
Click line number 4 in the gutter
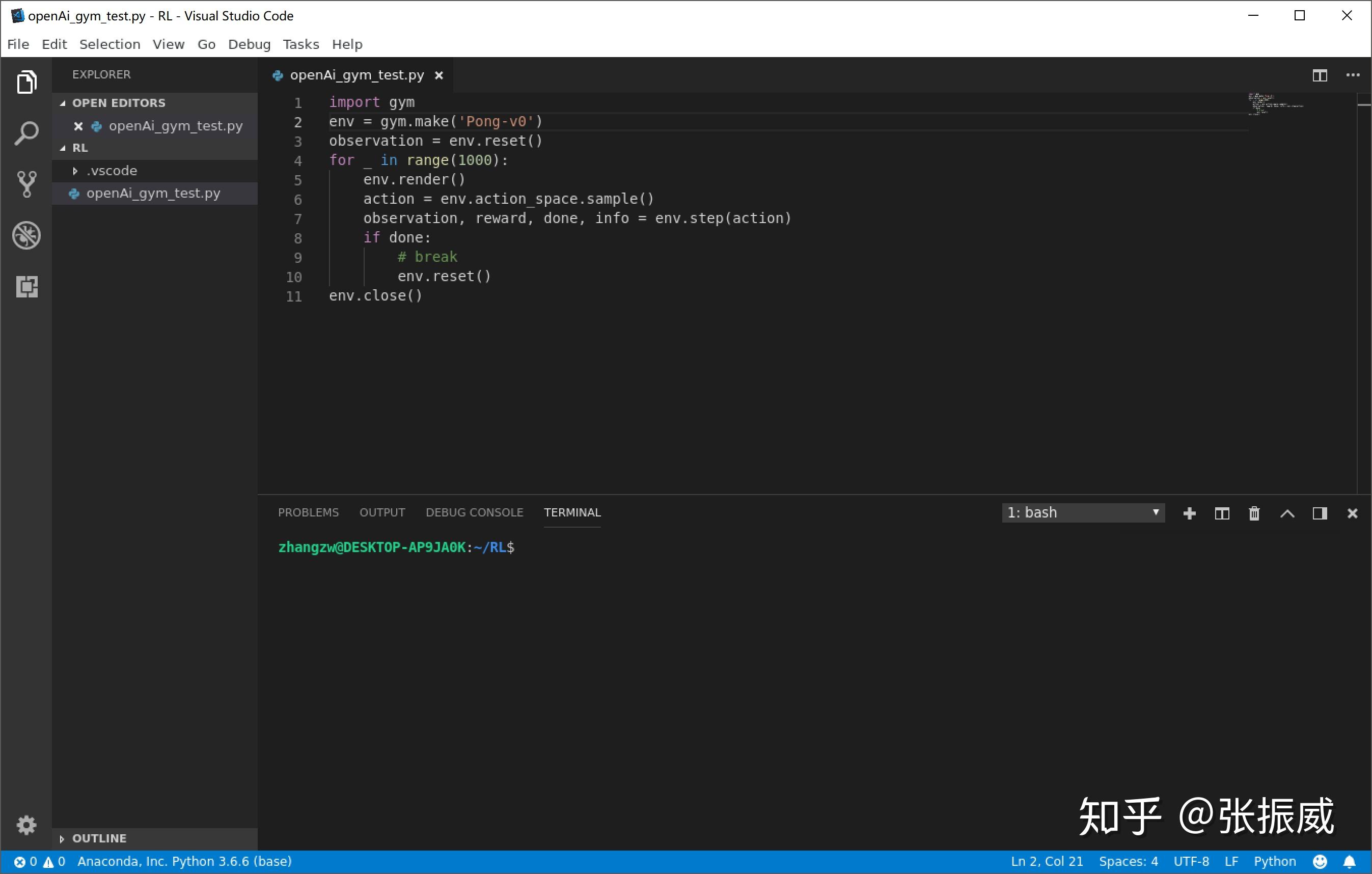pos(297,160)
